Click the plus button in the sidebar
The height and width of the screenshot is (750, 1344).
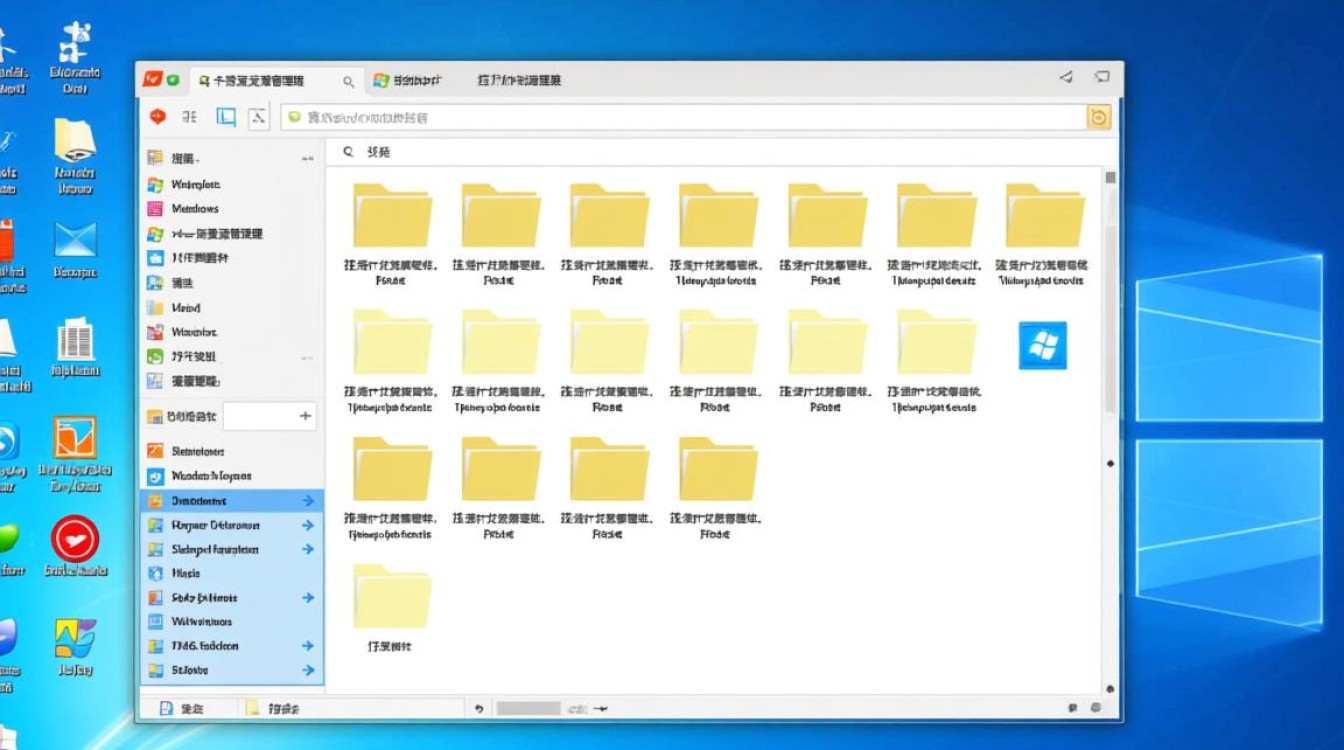[x=305, y=416]
